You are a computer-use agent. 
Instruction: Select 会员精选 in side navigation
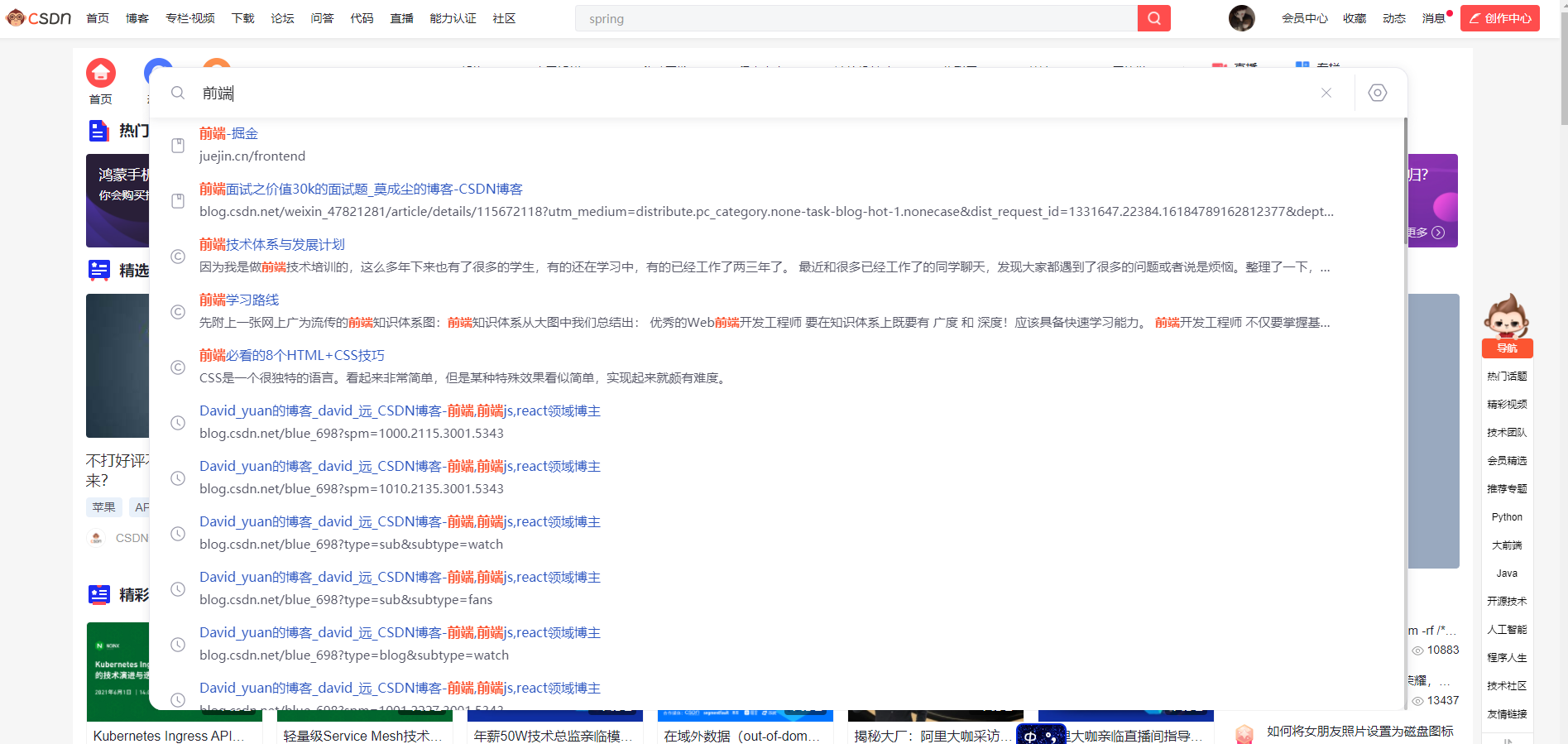click(x=1507, y=461)
